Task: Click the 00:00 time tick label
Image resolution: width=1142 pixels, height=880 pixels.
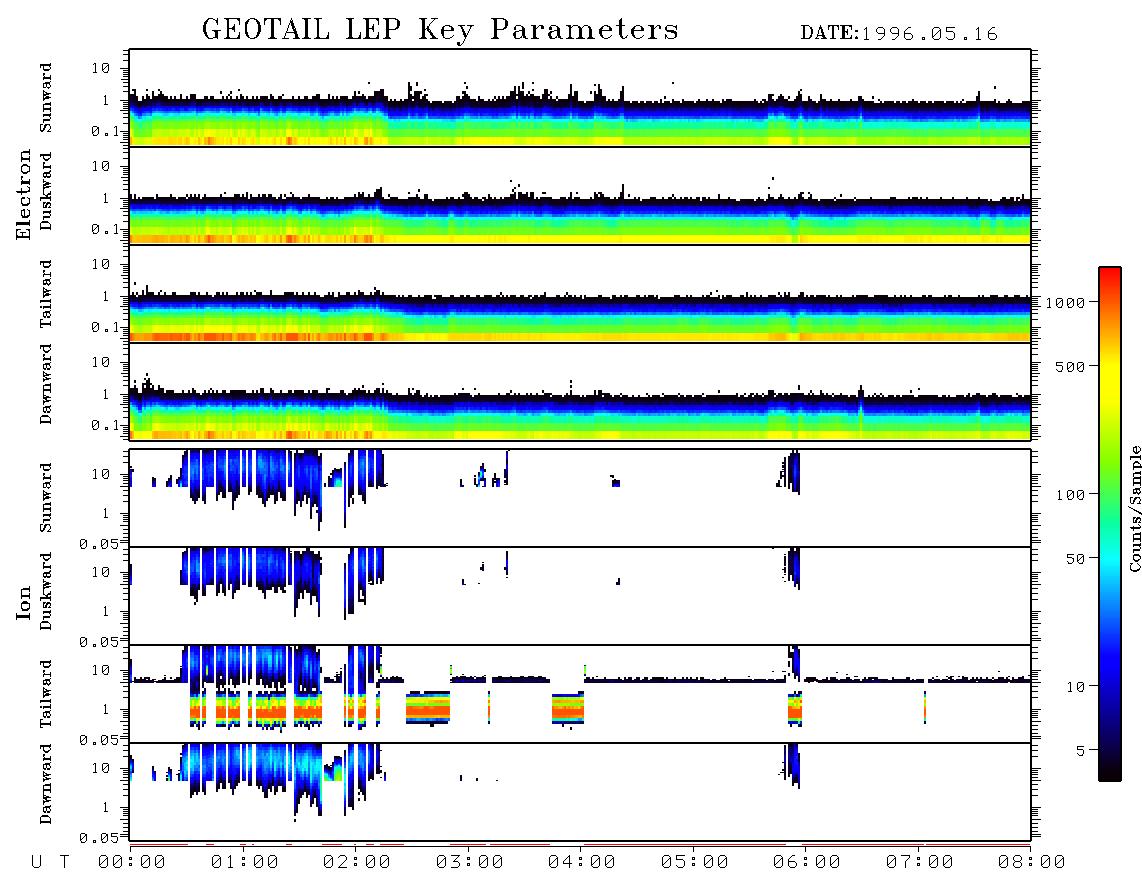Action: pos(132,862)
